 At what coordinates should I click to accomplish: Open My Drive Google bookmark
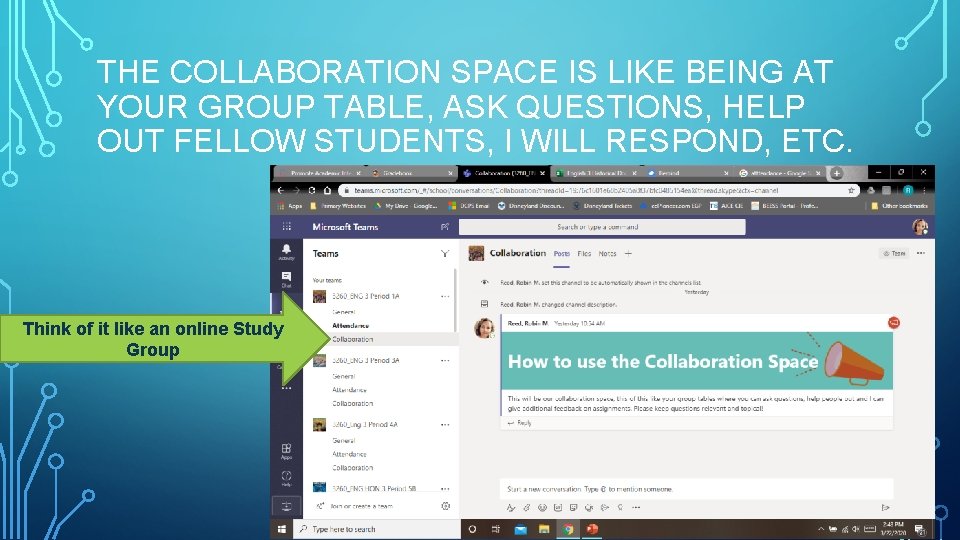pos(405,206)
